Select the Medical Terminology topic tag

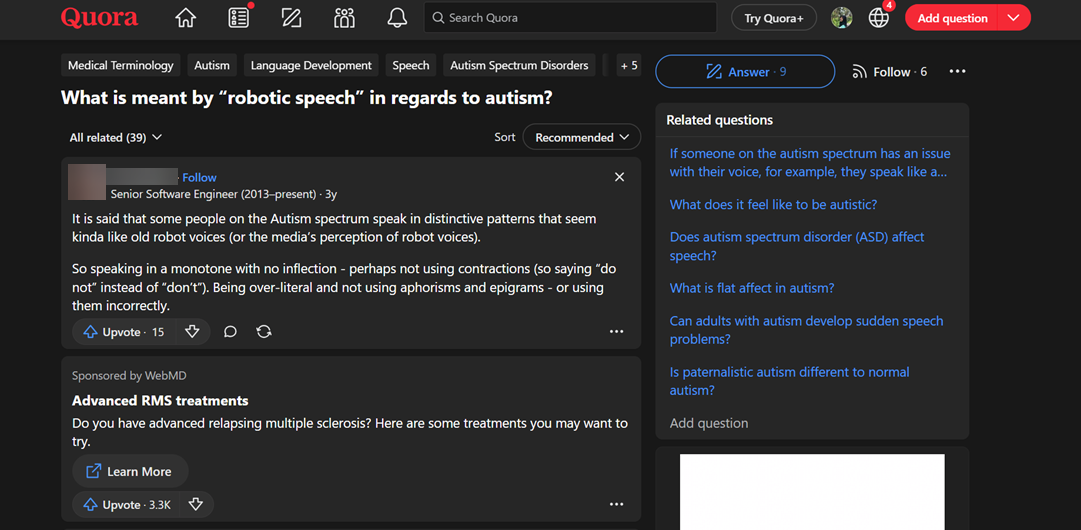pos(121,65)
